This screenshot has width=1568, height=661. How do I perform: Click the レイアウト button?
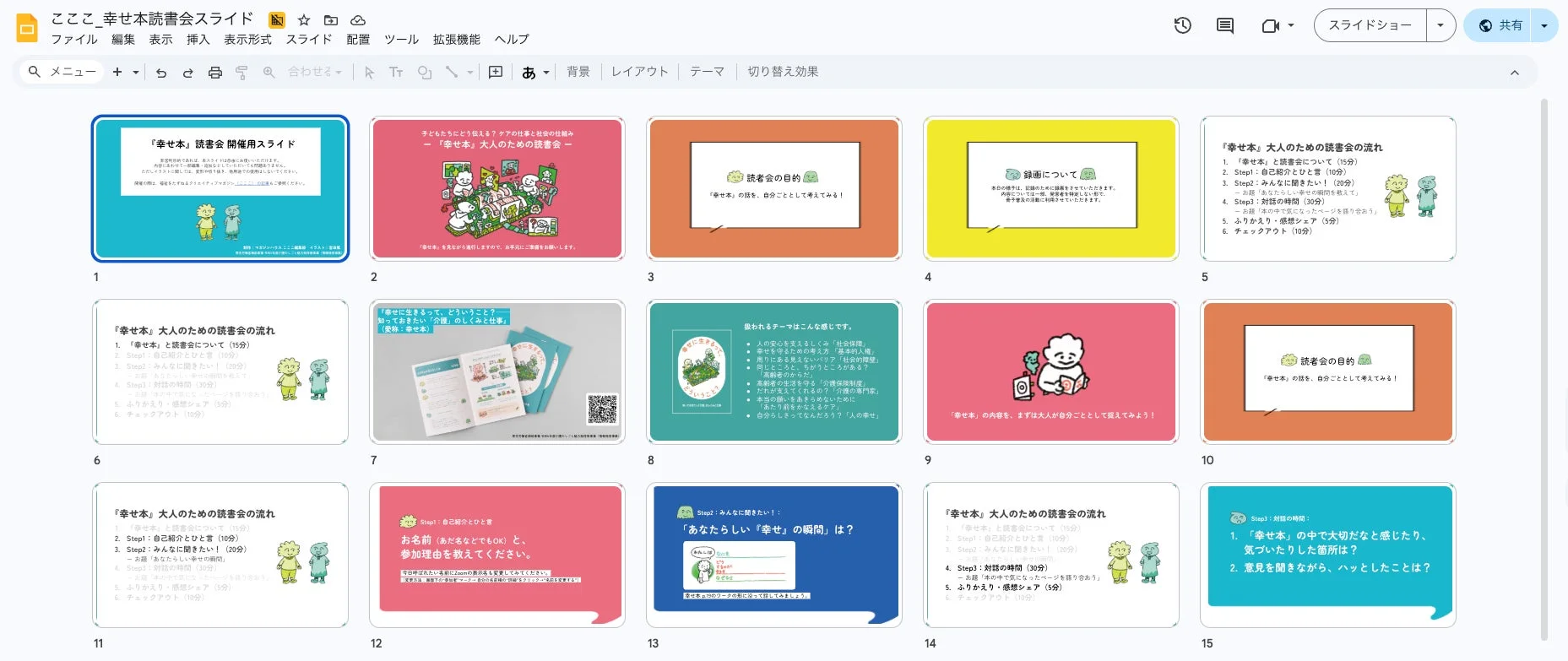pyautogui.click(x=640, y=72)
